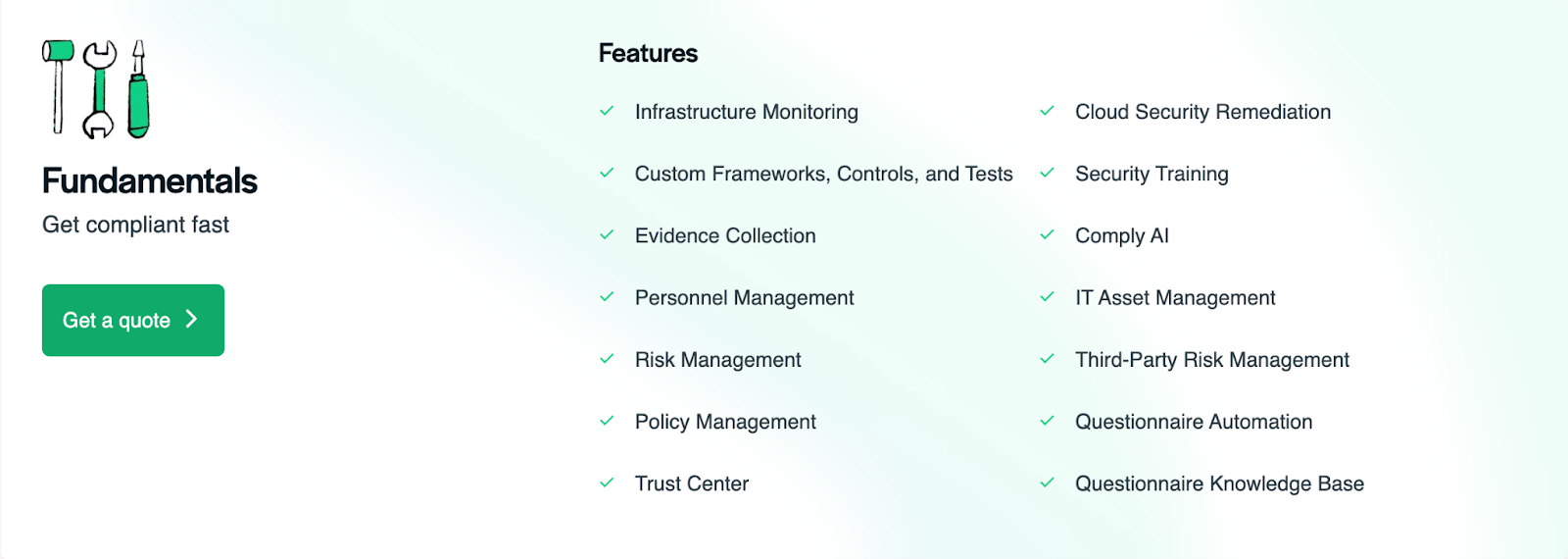Viewport: 1568px width, 559px height.
Task: Click the checkmark next to Evidence Collection
Action: click(607, 235)
